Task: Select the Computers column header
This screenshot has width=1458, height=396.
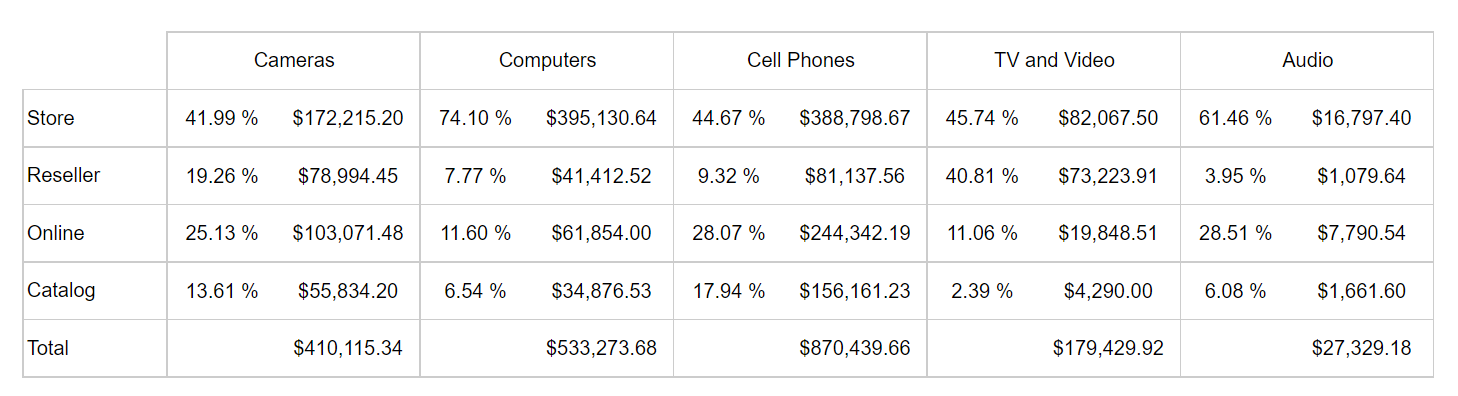Action: (547, 60)
